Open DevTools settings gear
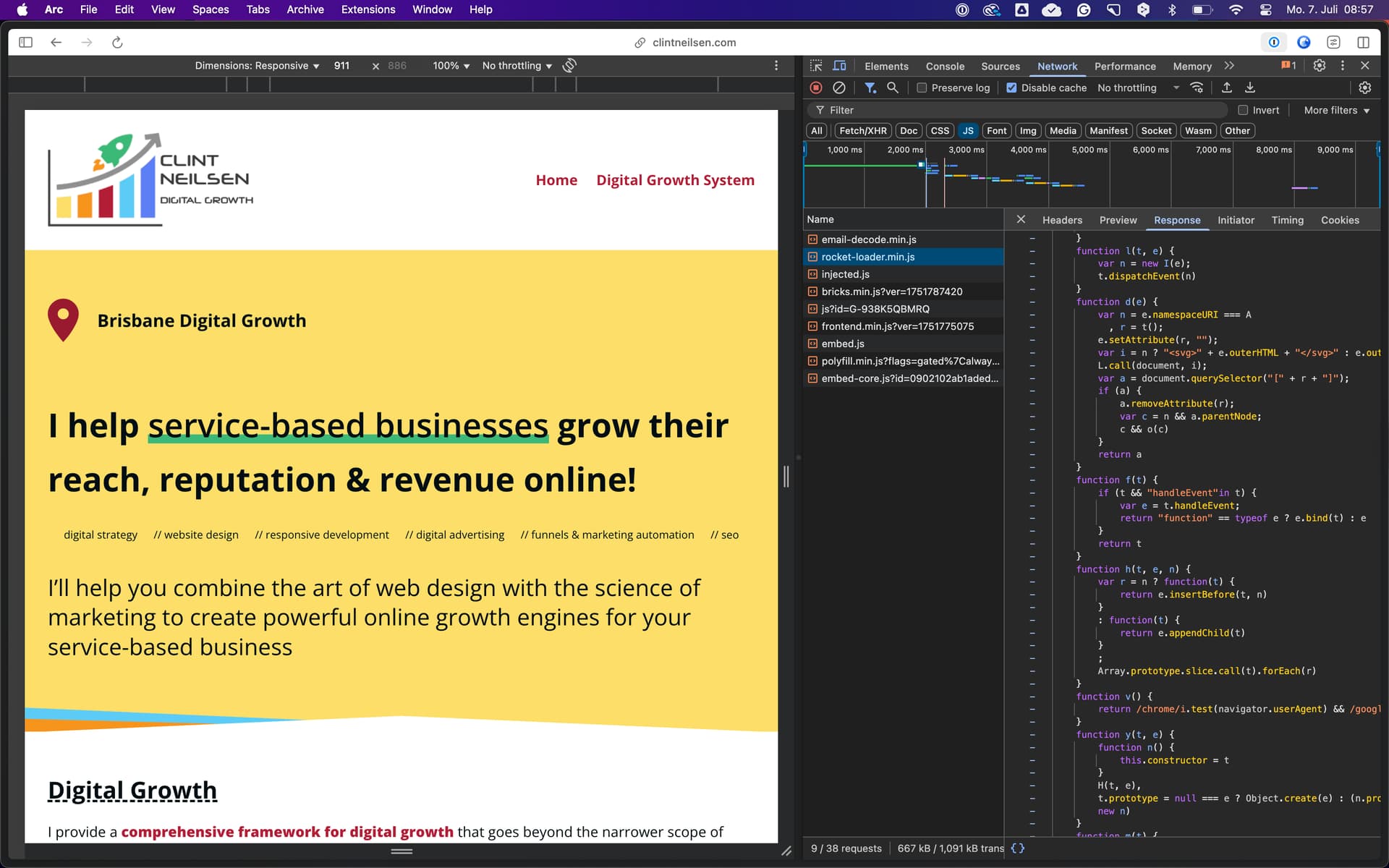 coord(1320,66)
